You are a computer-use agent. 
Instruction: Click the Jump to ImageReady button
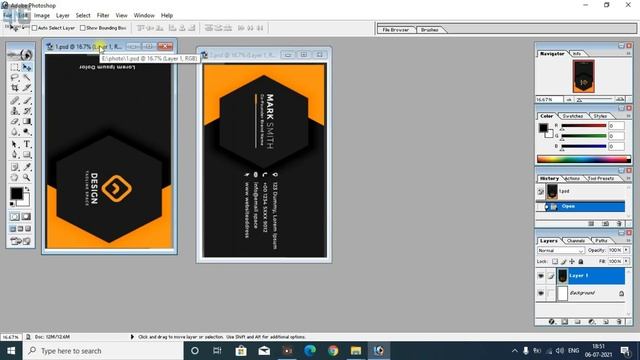pyautogui.click(x=20, y=241)
